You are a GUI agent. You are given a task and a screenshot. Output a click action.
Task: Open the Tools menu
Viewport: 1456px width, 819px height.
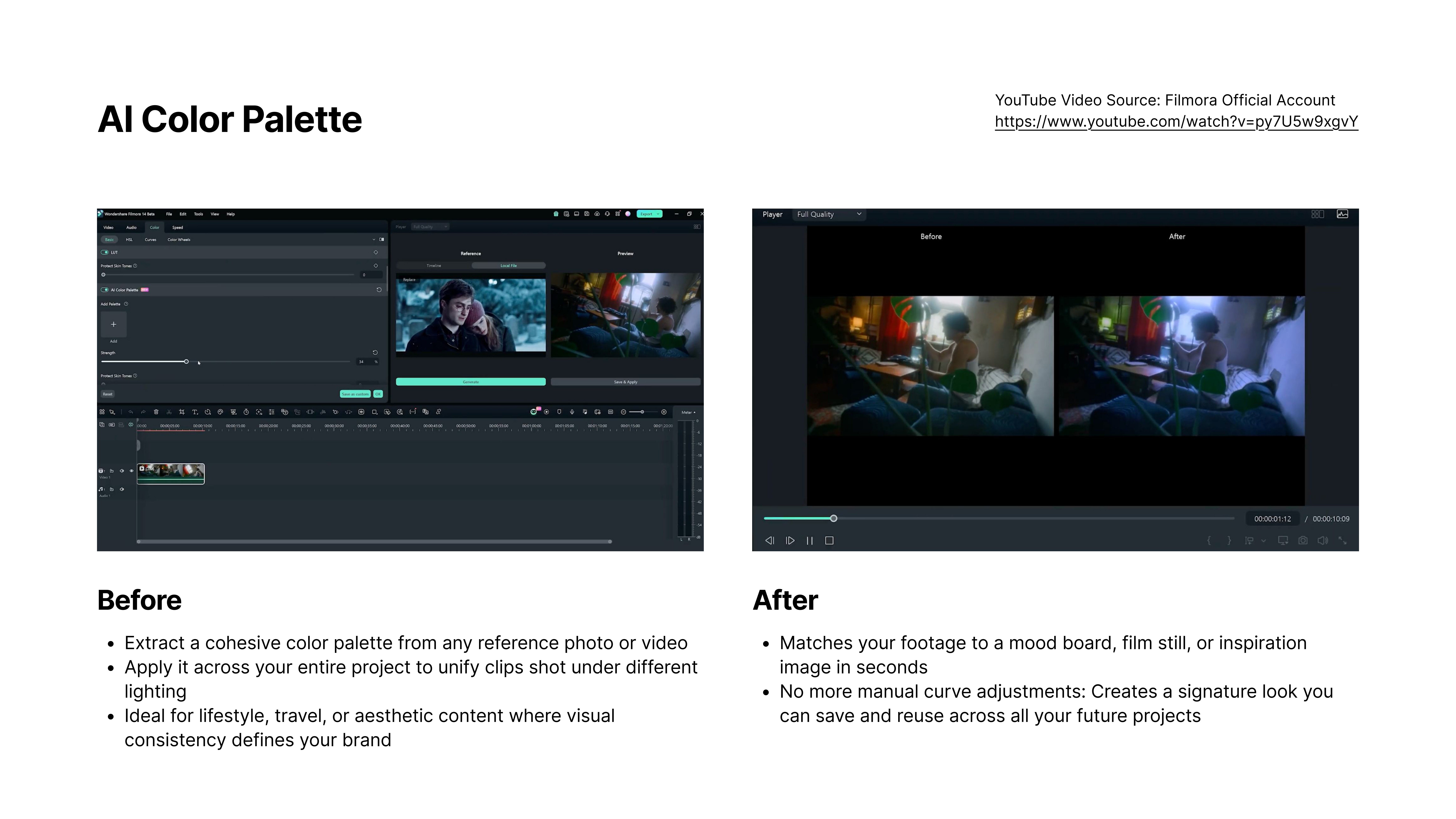198,214
